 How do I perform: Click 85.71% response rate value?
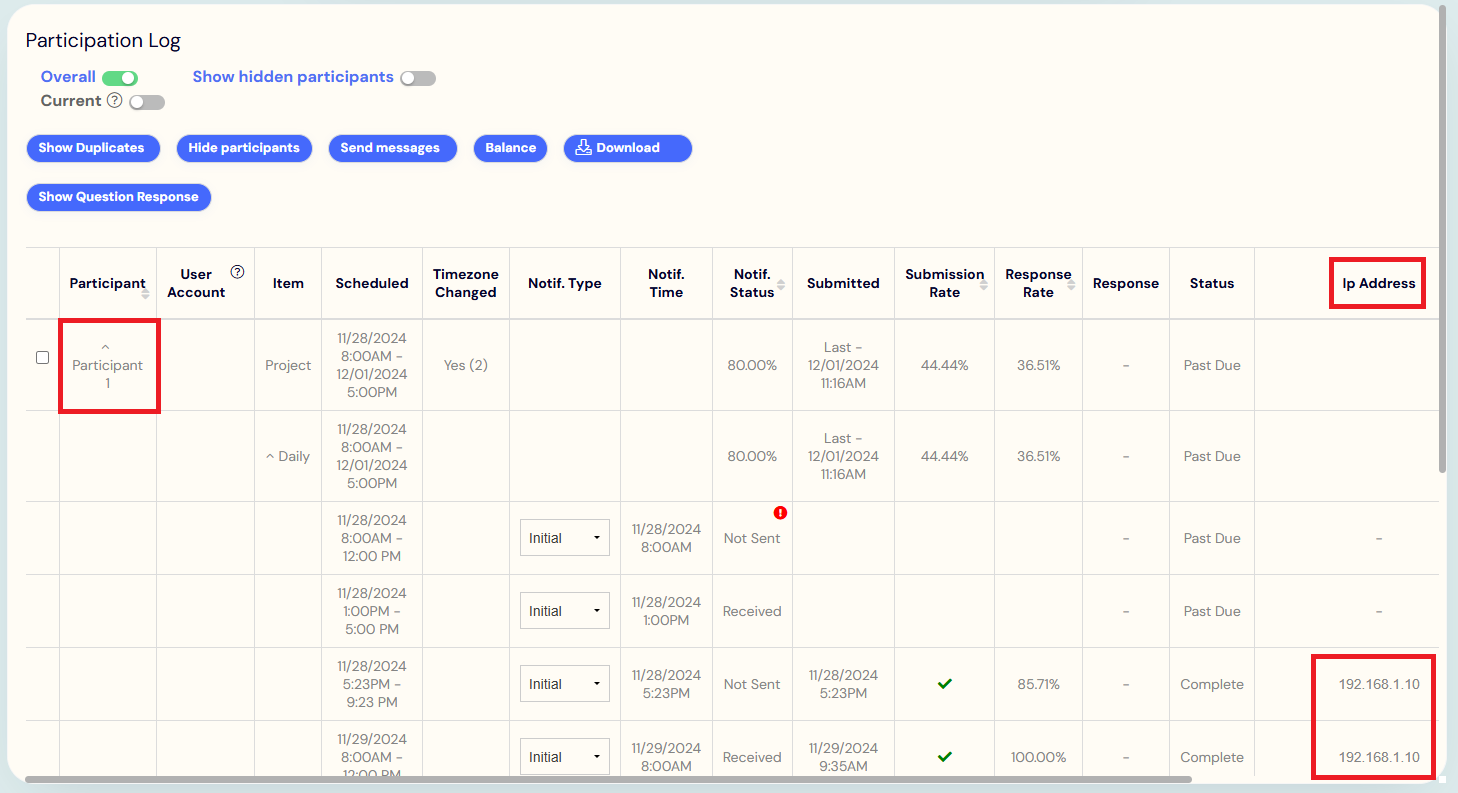tap(1038, 685)
